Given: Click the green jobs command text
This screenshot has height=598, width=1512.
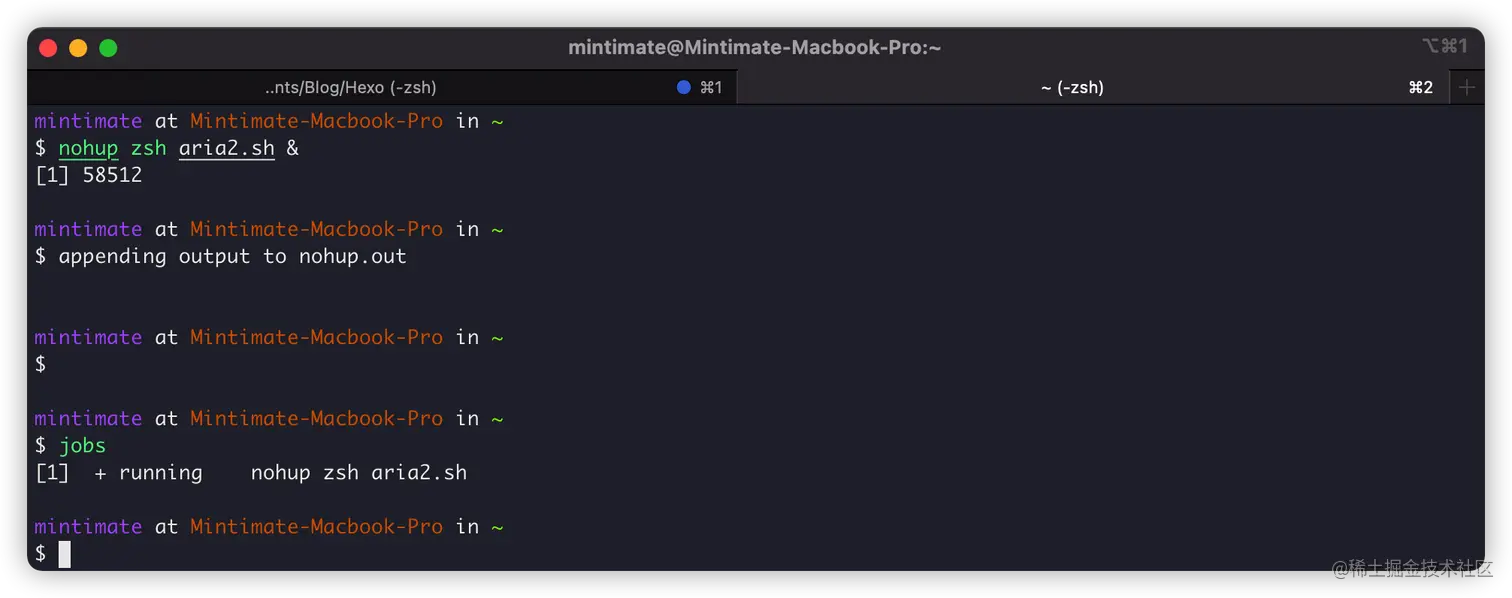Looking at the screenshot, I should coord(82,445).
